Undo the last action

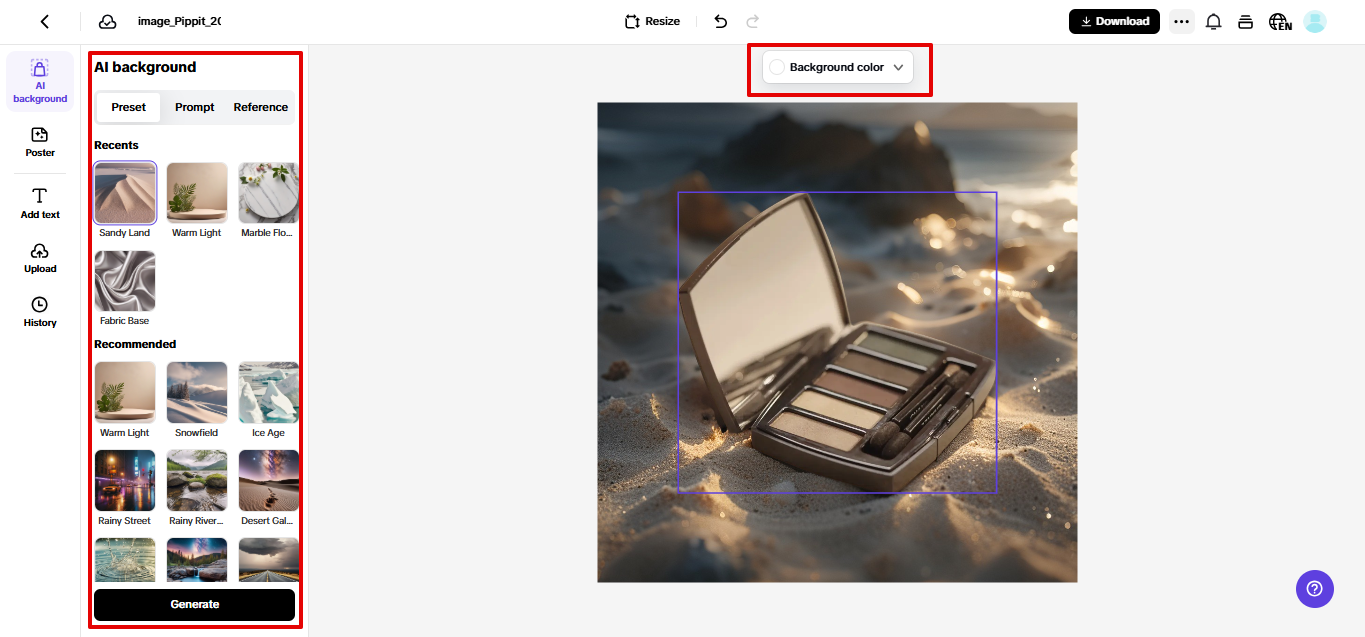720,21
